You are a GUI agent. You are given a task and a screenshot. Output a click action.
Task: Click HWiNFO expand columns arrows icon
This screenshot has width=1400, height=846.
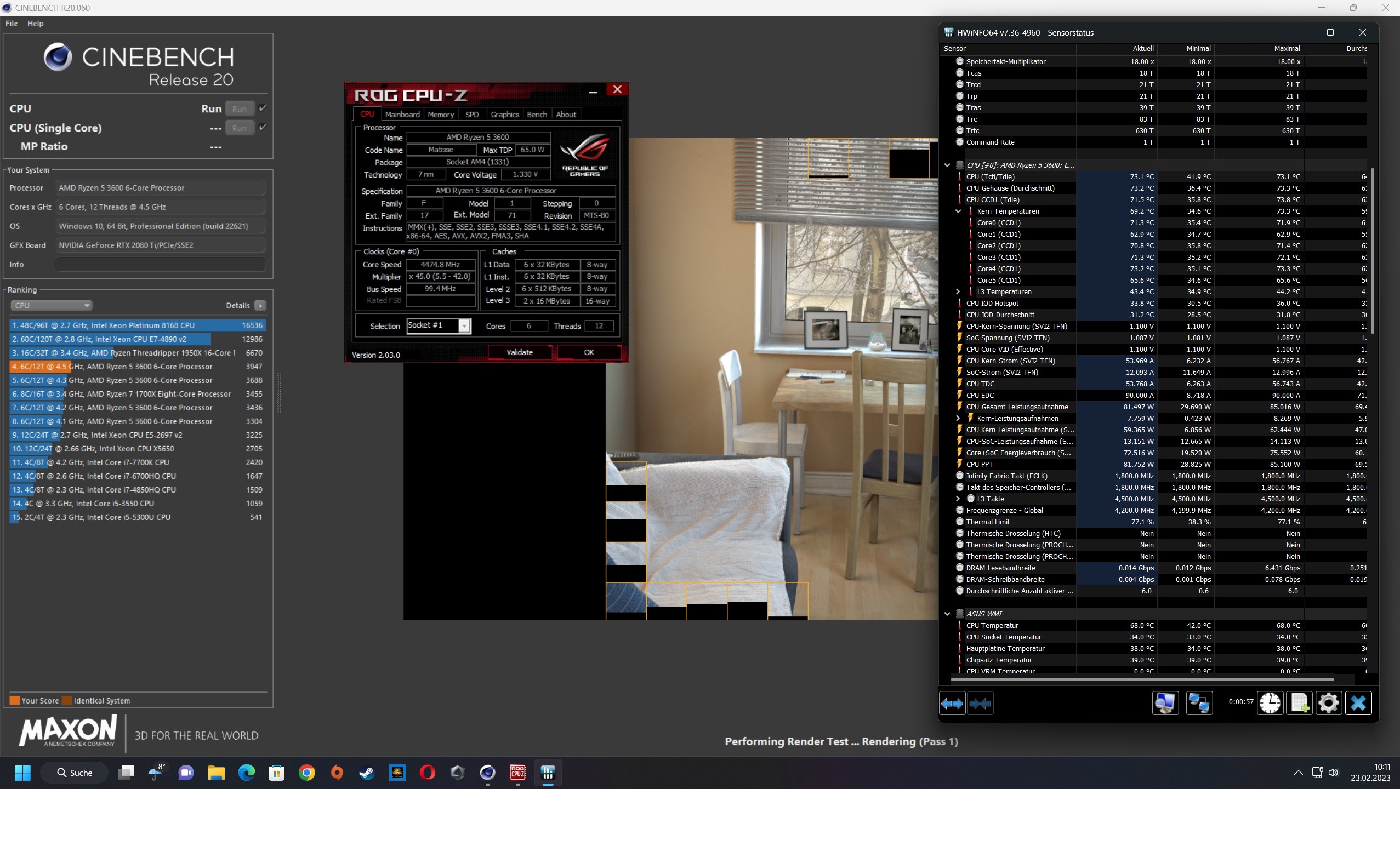pos(952,704)
